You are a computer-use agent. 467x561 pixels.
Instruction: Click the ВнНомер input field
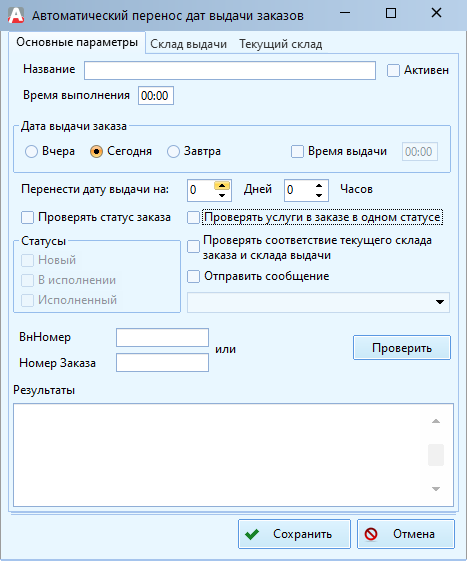[162, 337]
